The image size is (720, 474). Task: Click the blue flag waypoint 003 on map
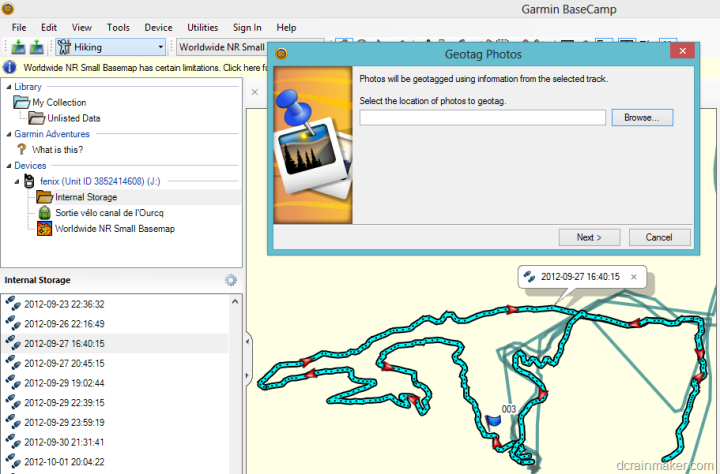click(x=493, y=421)
